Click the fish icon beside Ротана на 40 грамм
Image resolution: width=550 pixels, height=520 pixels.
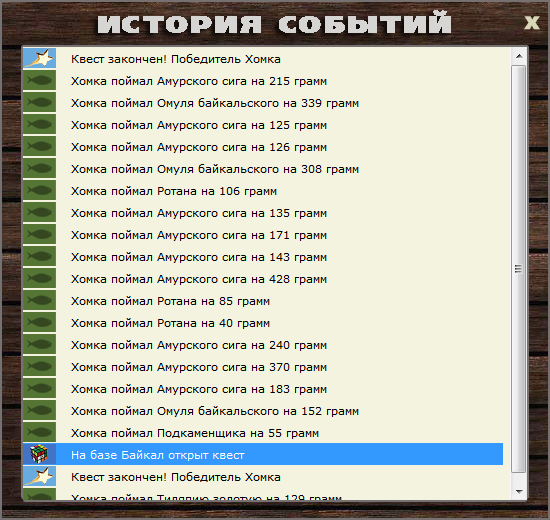39,322
